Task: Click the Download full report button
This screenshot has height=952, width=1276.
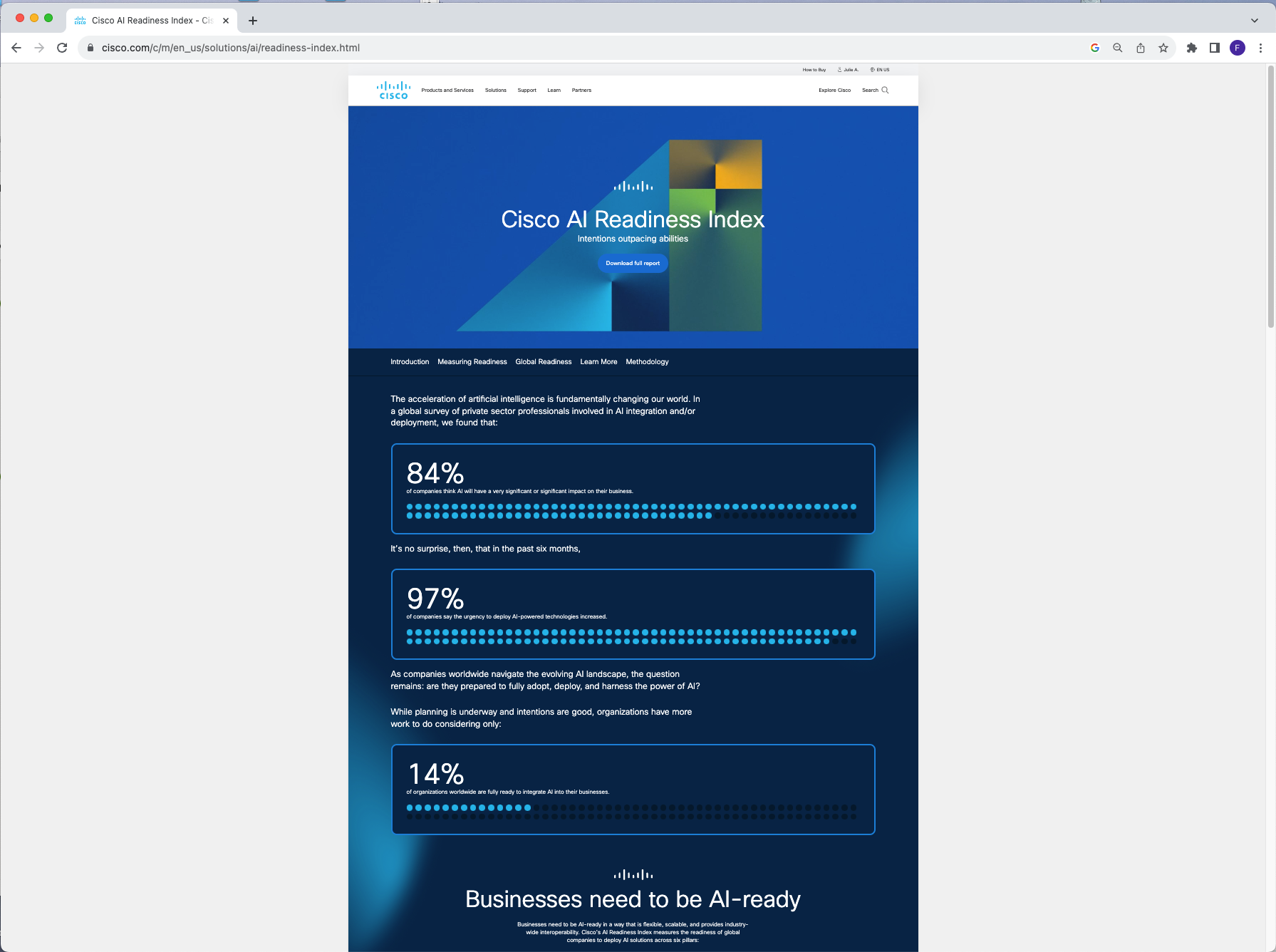Action: pyautogui.click(x=633, y=263)
